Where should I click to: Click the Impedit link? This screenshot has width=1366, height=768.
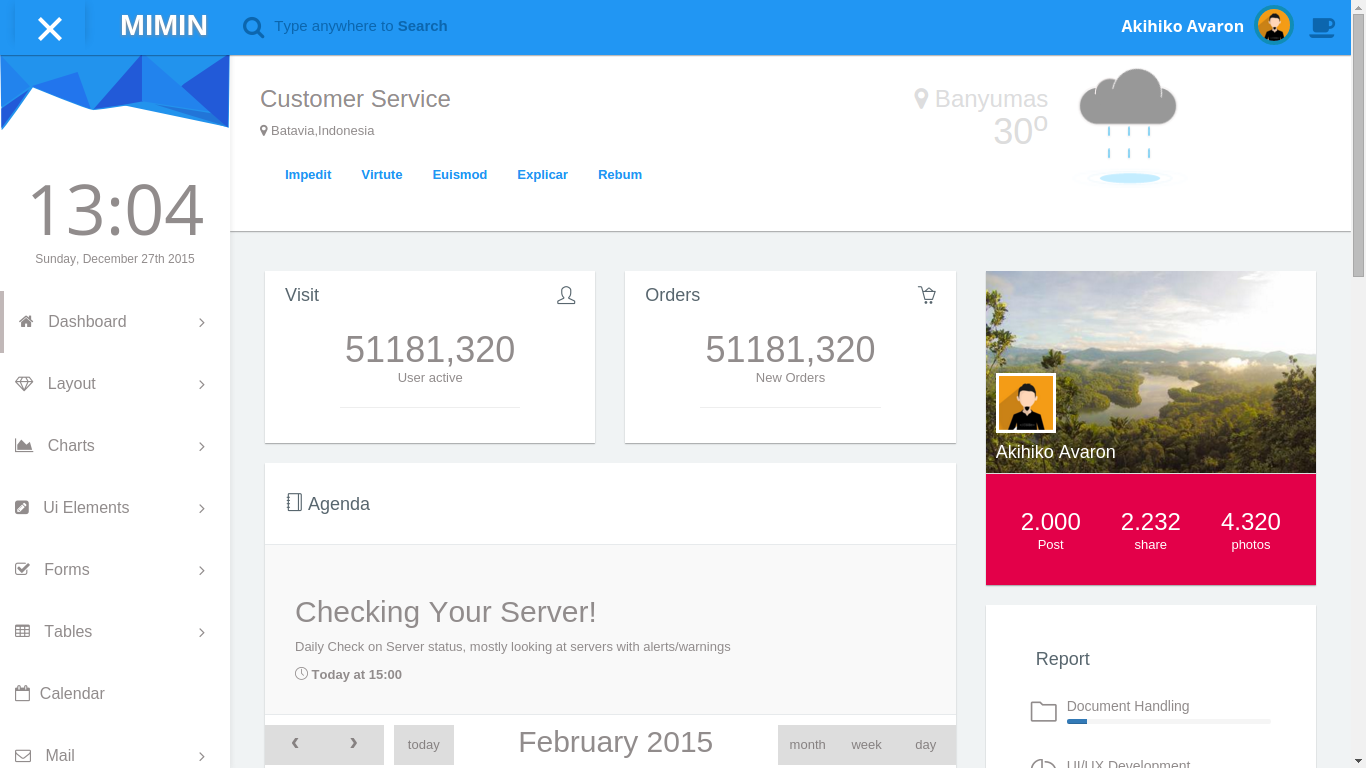point(308,174)
